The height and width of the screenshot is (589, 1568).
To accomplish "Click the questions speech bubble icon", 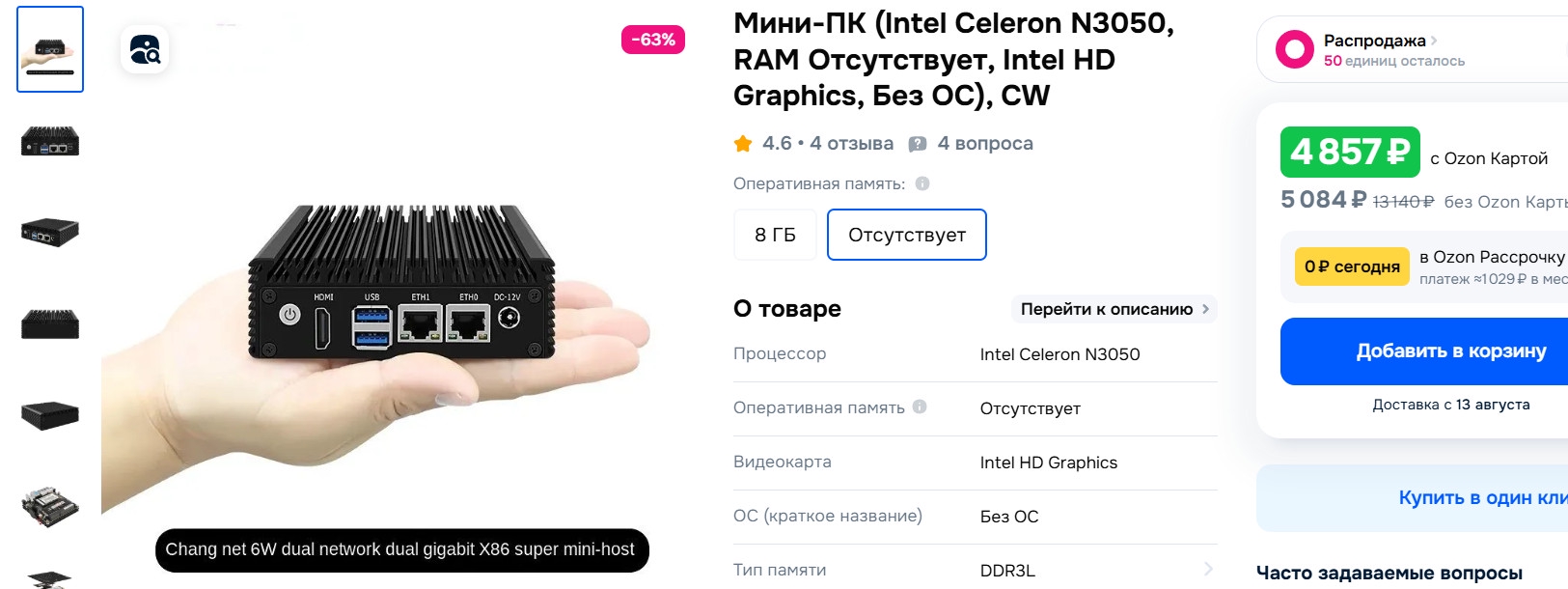I will point(918,144).
